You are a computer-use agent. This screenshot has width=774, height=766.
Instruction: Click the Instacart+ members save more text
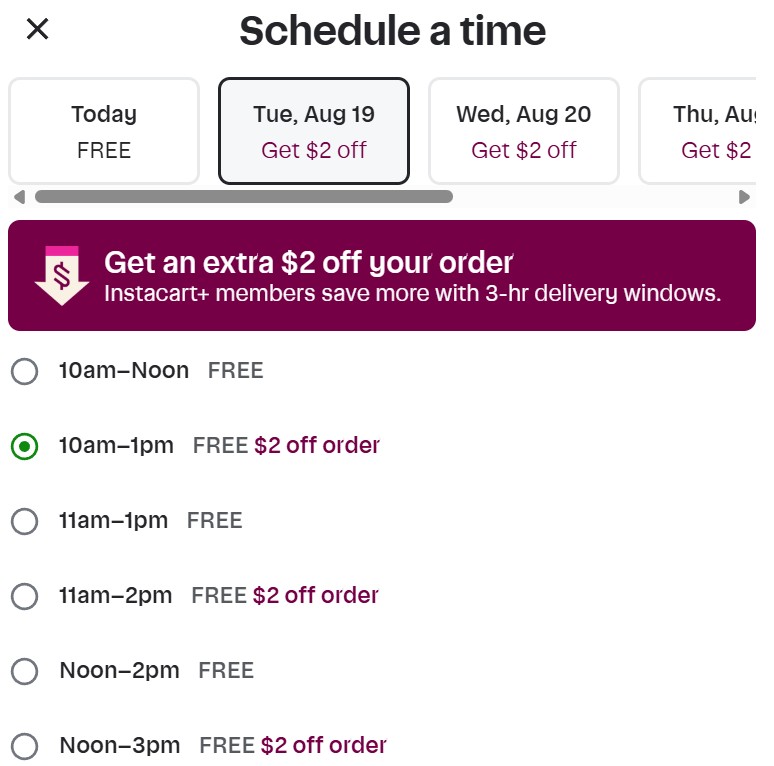coord(413,293)
